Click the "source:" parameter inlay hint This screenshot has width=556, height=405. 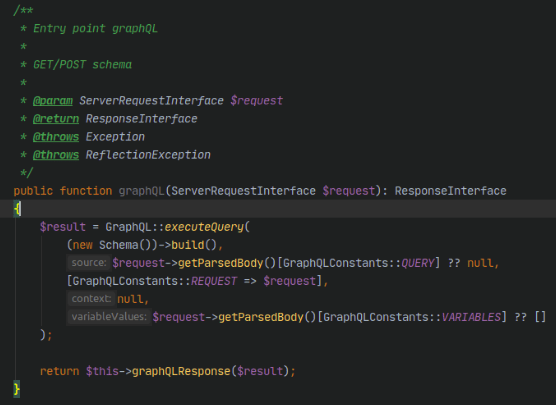(x=89, y=263)
